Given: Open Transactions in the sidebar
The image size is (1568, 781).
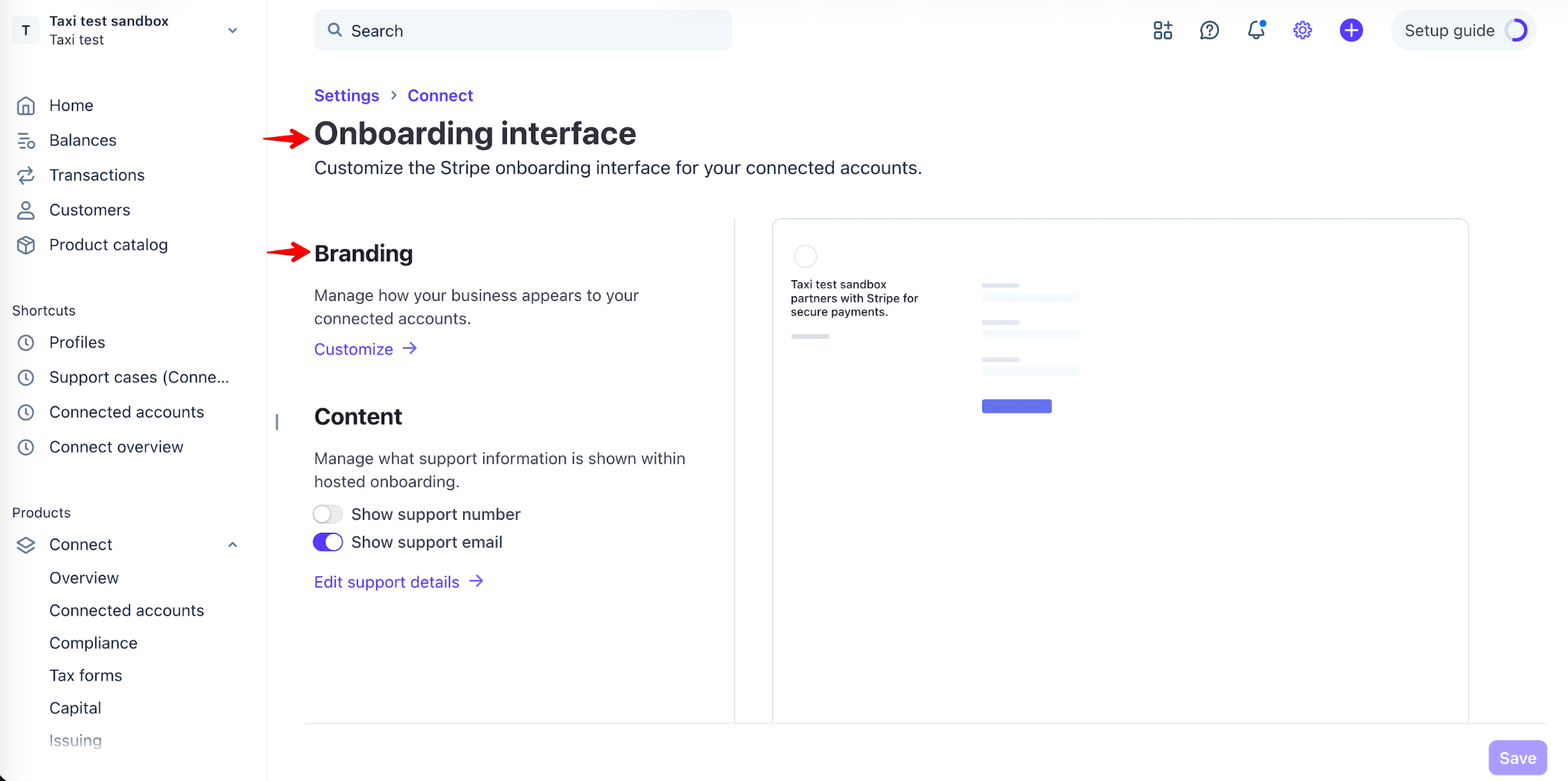Looking at the screenshot, I should [97, 175].
